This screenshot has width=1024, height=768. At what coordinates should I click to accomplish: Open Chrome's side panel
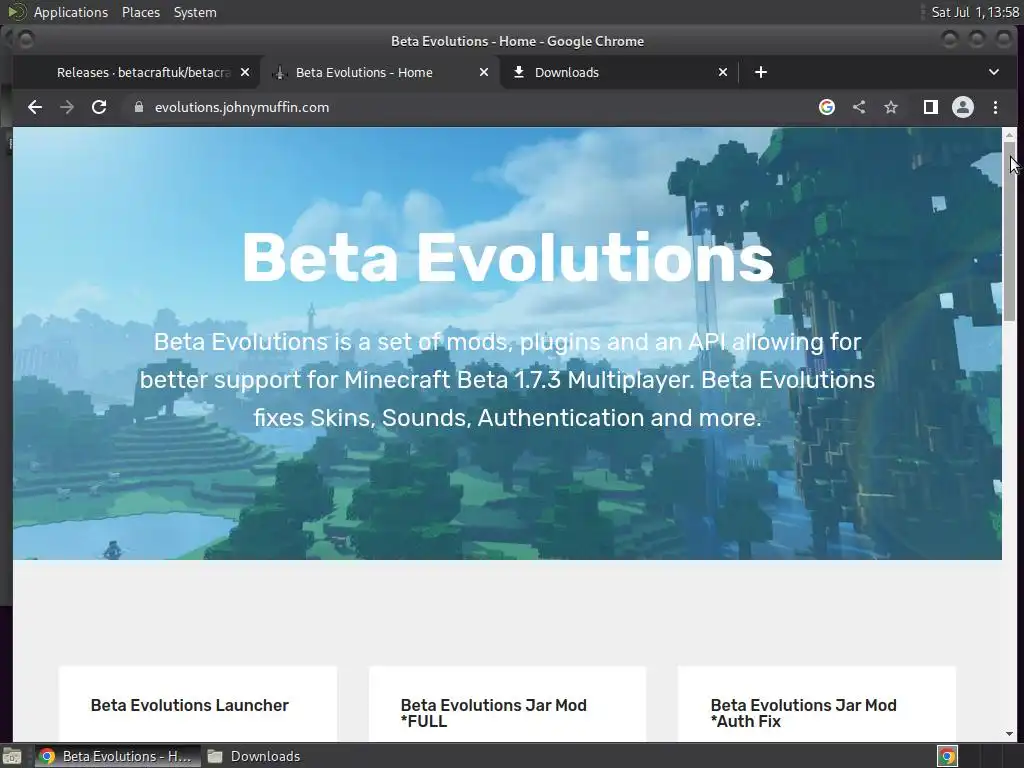(x=931, y=107)
